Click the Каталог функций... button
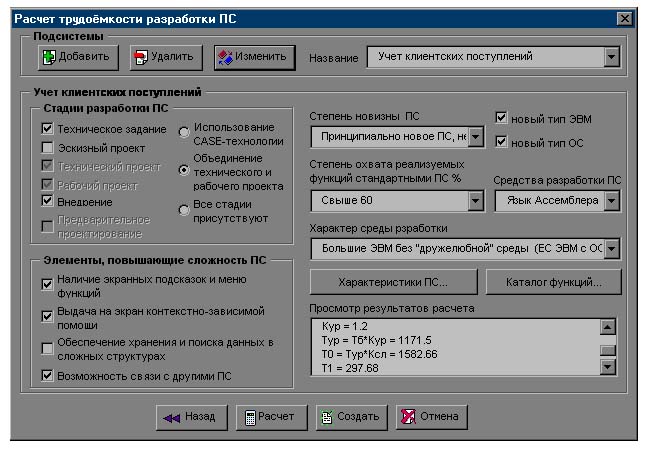 pos(553,282)
